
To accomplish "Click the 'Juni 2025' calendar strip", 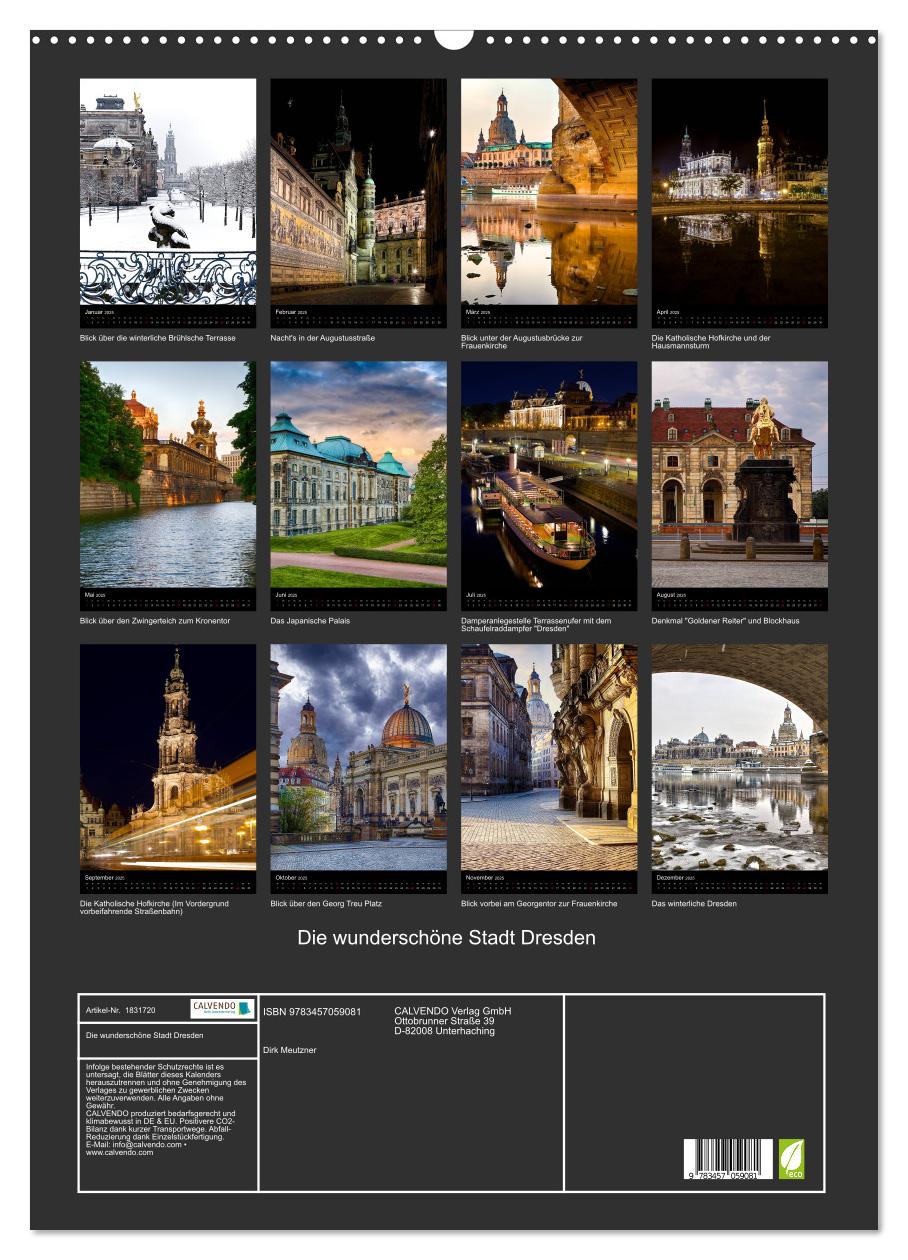I will coord(358,600).
